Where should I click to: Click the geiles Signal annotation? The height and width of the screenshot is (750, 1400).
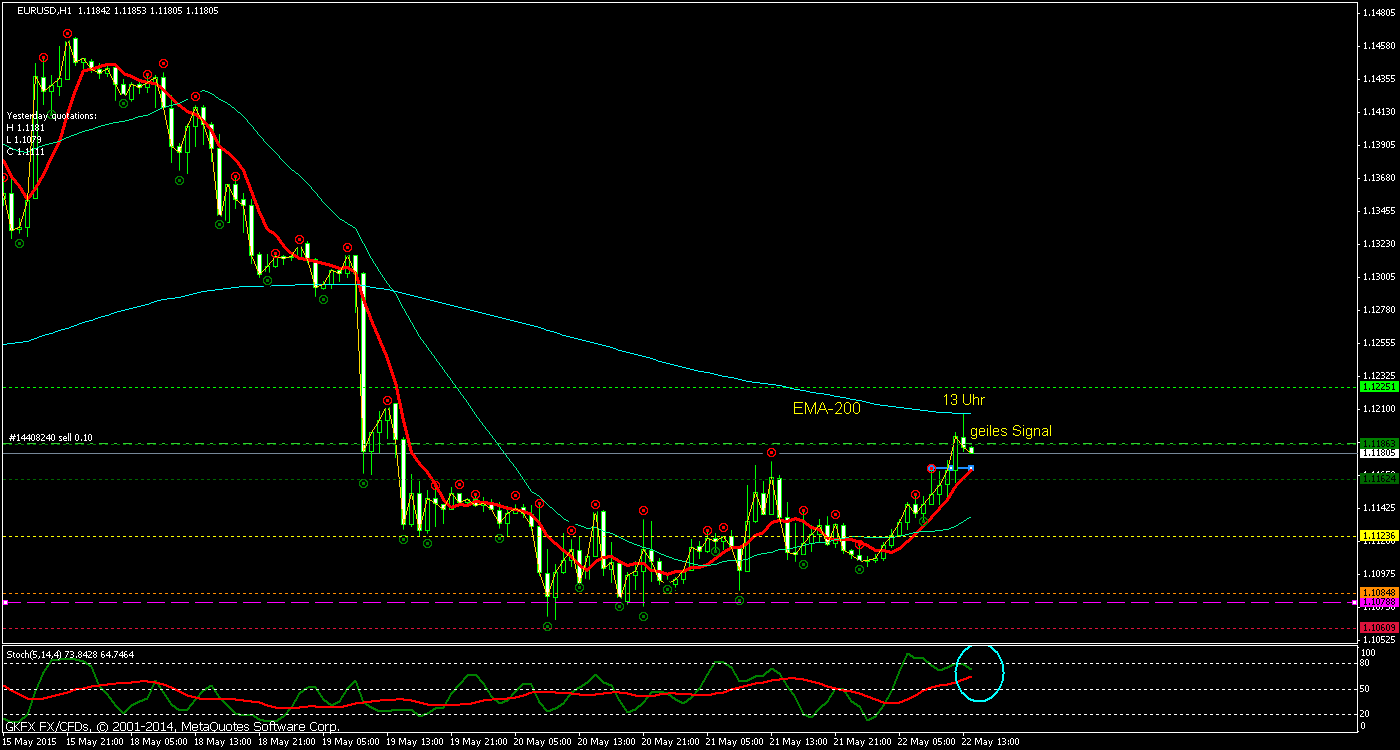pos(1010,432)
